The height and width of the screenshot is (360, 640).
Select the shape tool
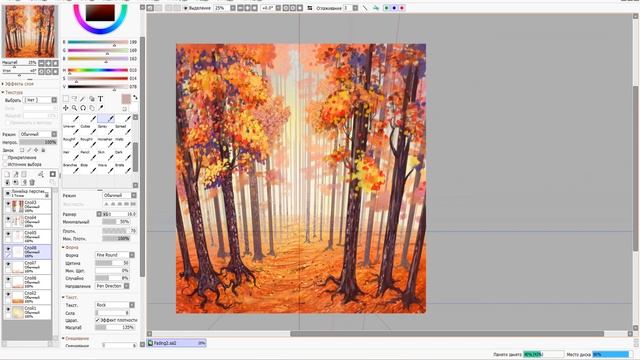tap(91, 99)
